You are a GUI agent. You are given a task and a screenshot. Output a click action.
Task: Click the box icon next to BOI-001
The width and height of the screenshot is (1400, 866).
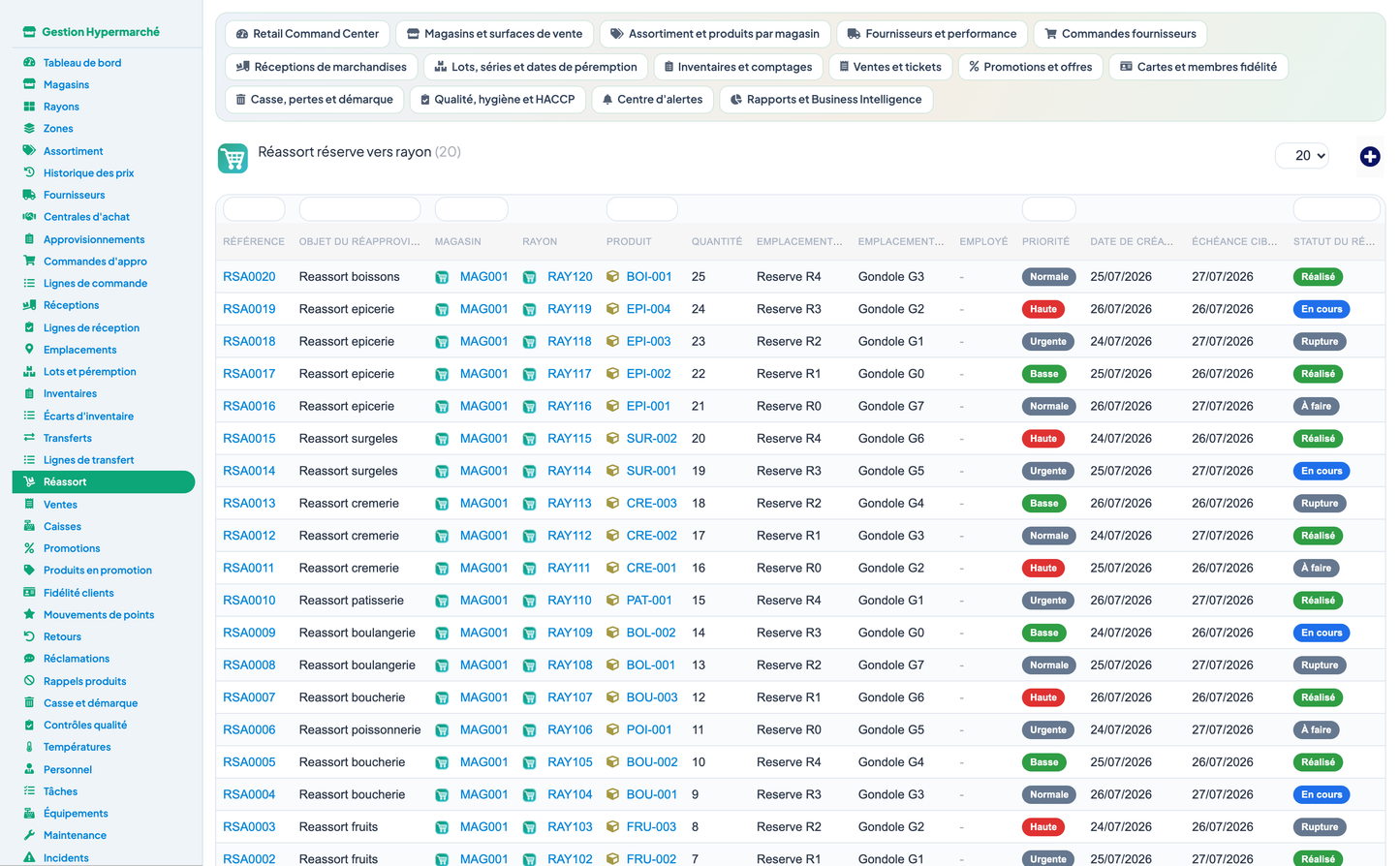612,276
